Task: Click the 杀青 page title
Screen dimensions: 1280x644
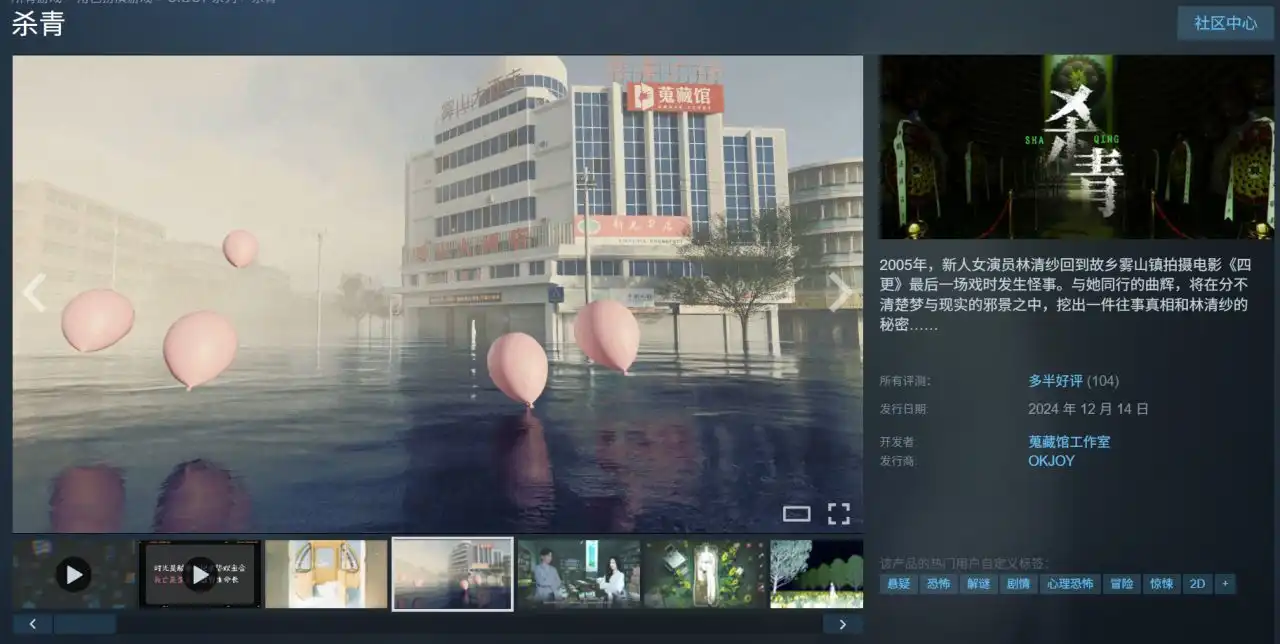Action: click(38, 24)
